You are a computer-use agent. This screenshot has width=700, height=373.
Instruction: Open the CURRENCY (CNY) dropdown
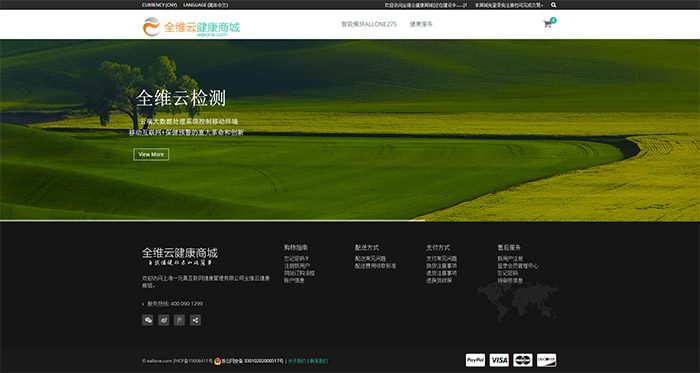159,5
